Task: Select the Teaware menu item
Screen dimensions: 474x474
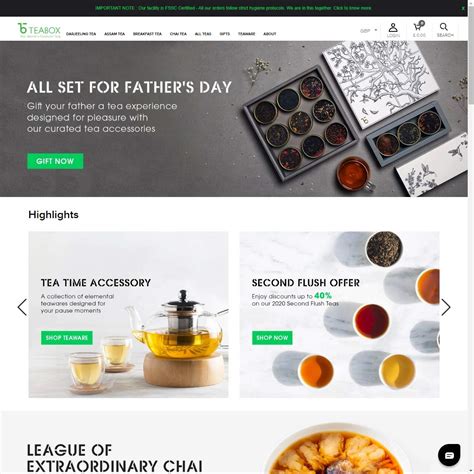Action: coord(246,34)
